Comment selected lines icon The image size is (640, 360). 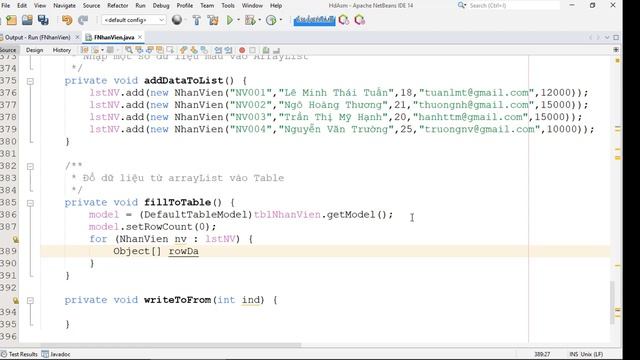[266, 50]
